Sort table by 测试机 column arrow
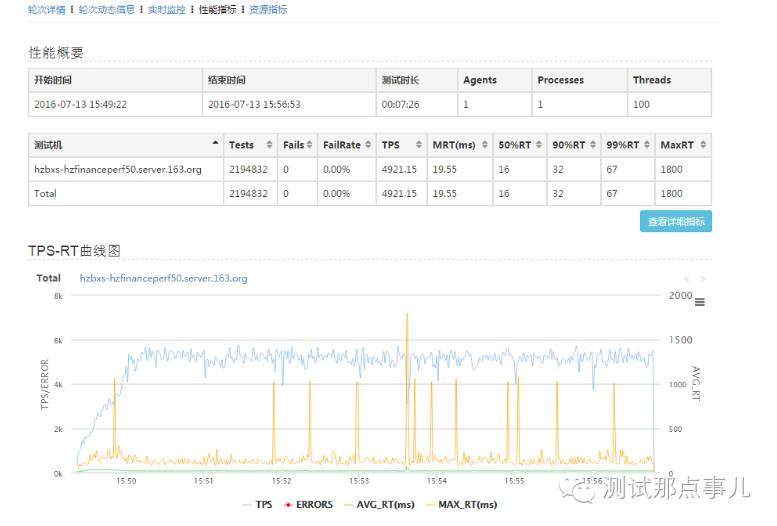The image size is (777, 526). (215, 143)
